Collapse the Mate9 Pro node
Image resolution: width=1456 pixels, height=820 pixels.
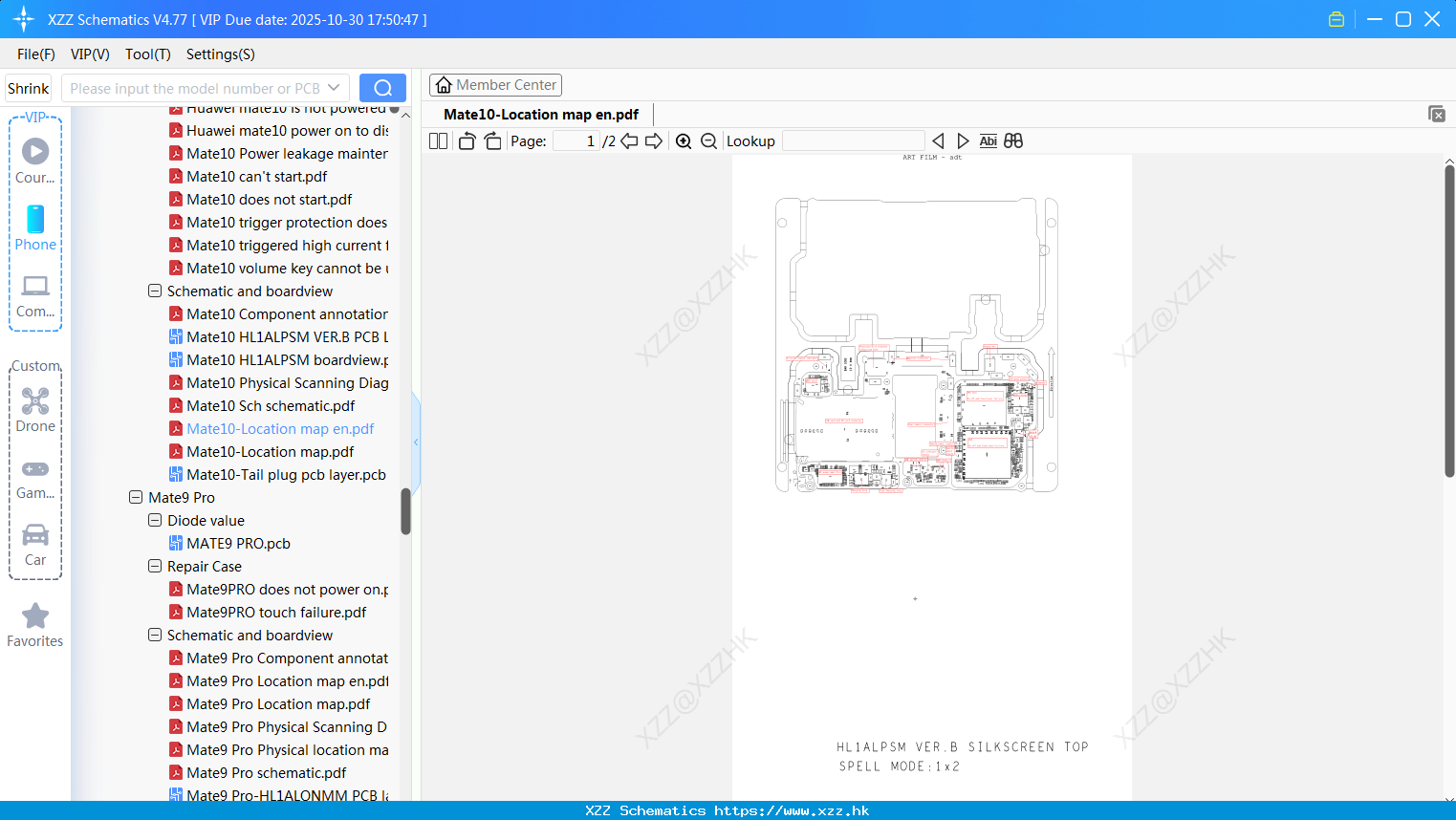click(136, 497)
